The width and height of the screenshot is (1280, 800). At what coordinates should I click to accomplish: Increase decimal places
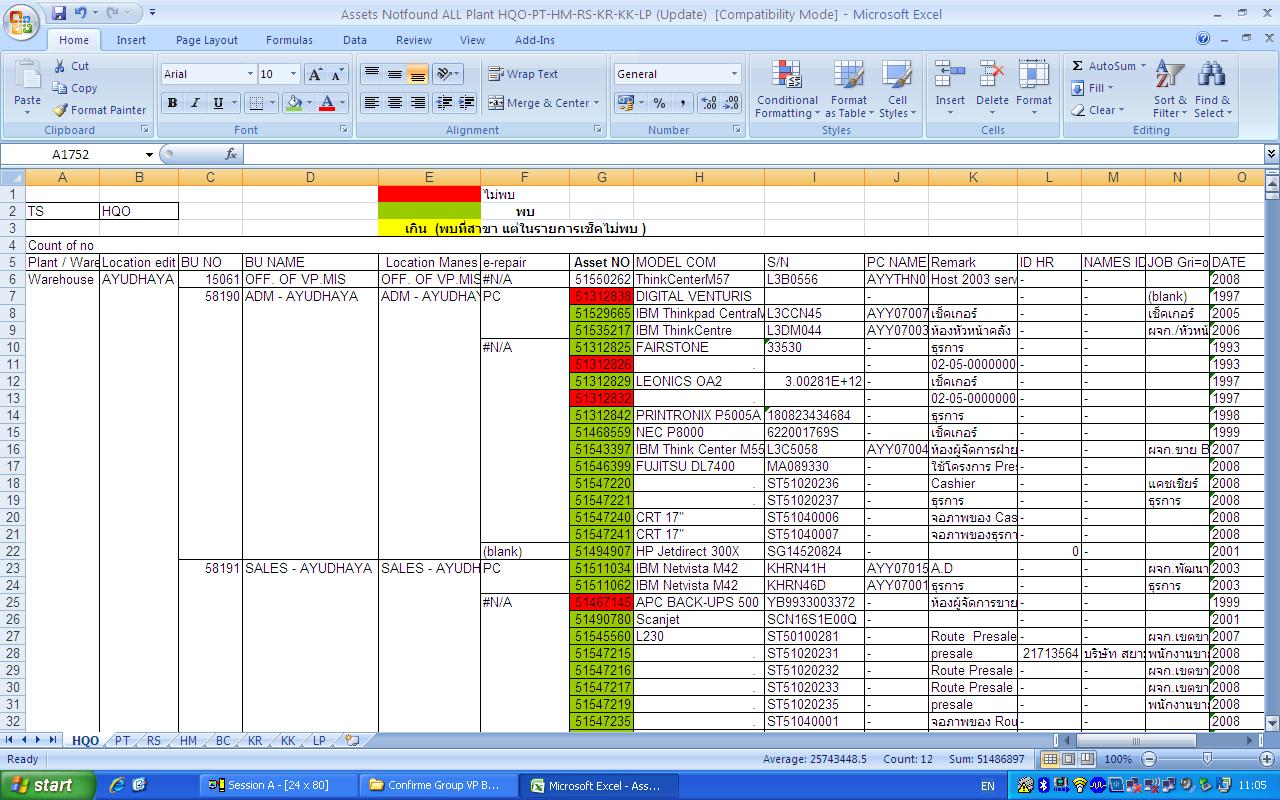tap(709, 103)
